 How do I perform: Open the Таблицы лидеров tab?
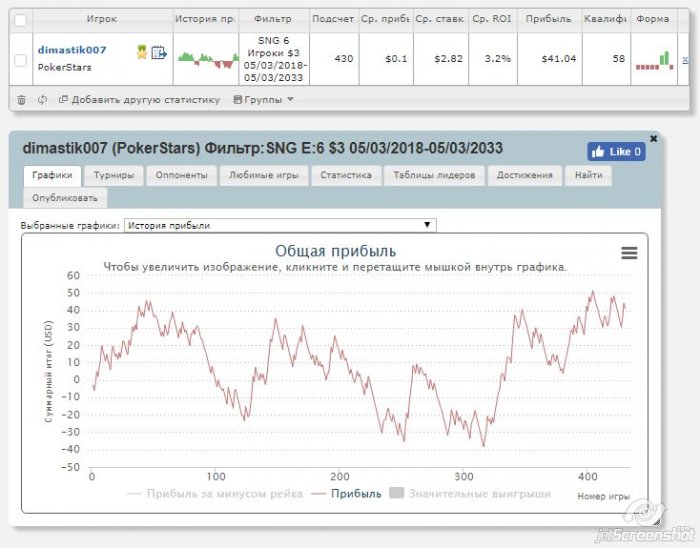click(x=434, y=175)
